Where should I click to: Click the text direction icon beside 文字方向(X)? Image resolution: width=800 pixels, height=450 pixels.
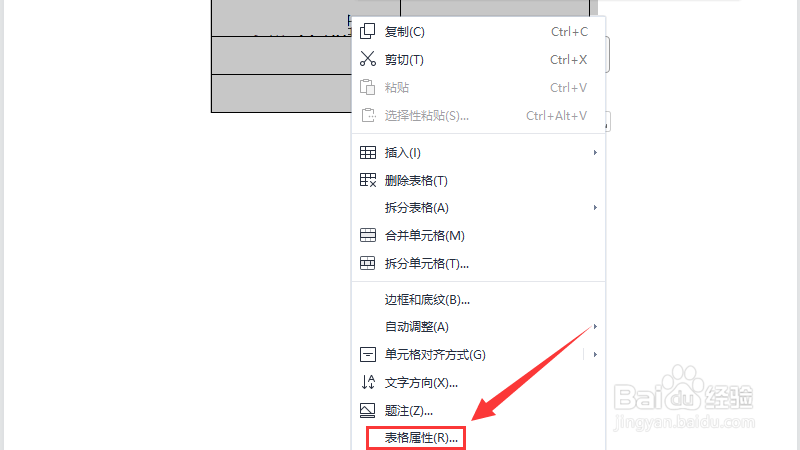368,382
